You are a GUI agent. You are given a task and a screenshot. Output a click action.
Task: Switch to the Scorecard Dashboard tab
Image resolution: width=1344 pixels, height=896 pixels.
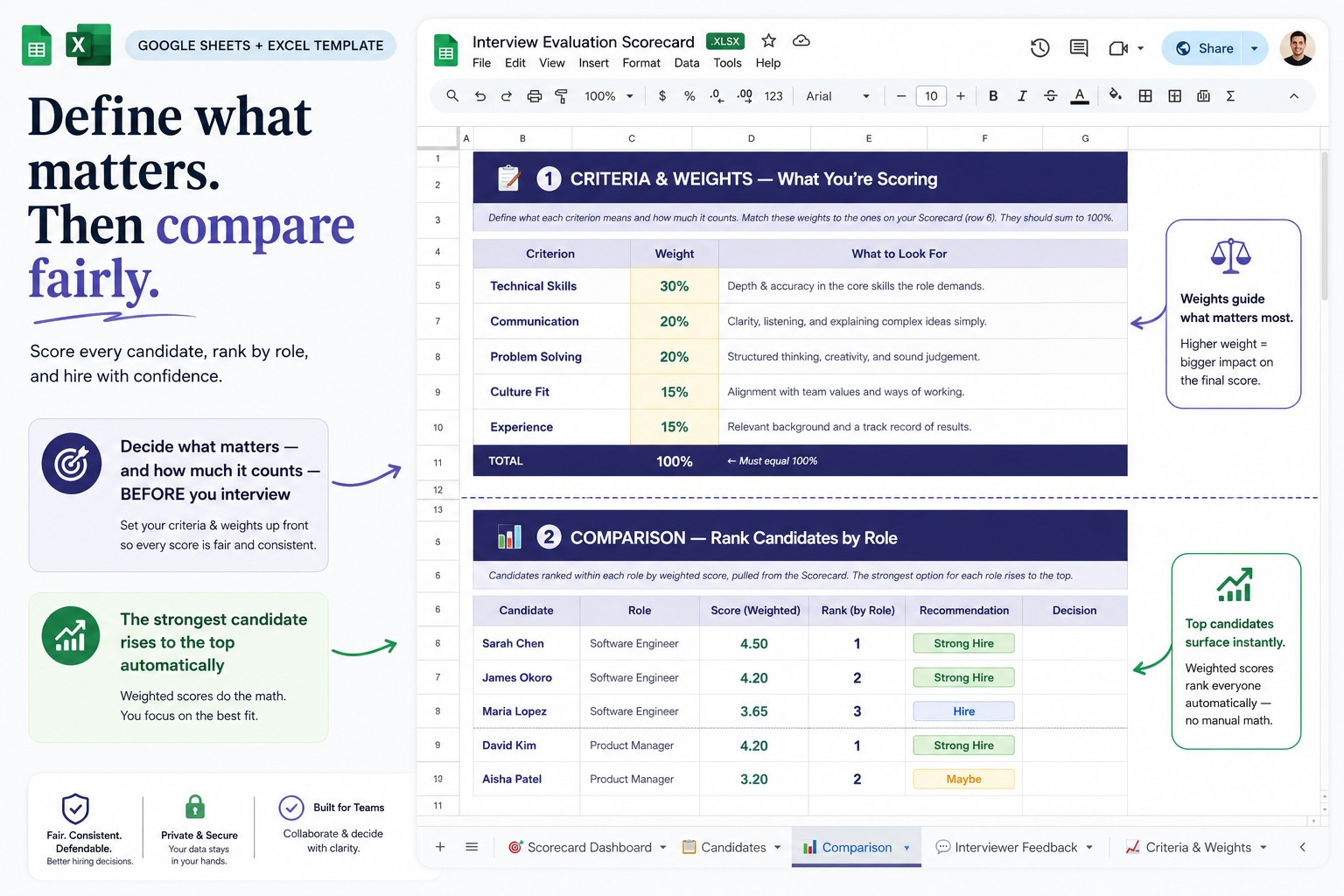point(580,847)
